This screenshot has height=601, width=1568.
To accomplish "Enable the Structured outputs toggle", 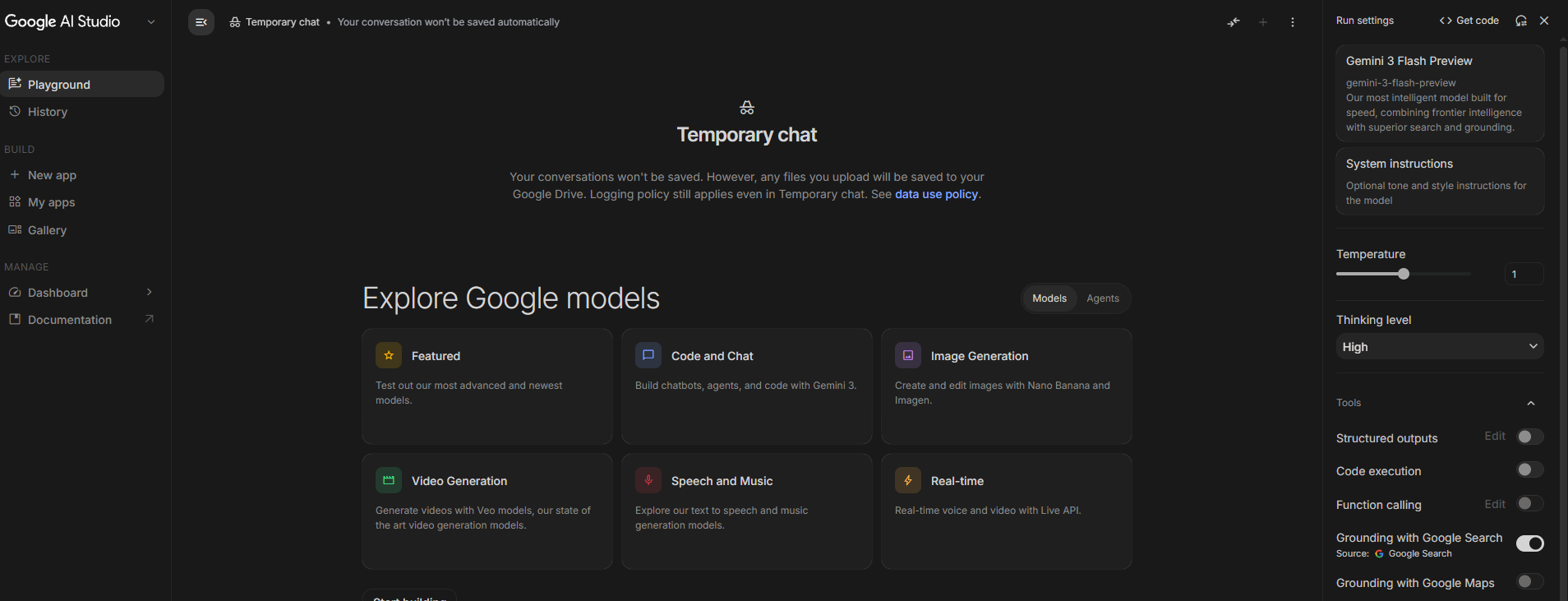I will coord(1530,437).
